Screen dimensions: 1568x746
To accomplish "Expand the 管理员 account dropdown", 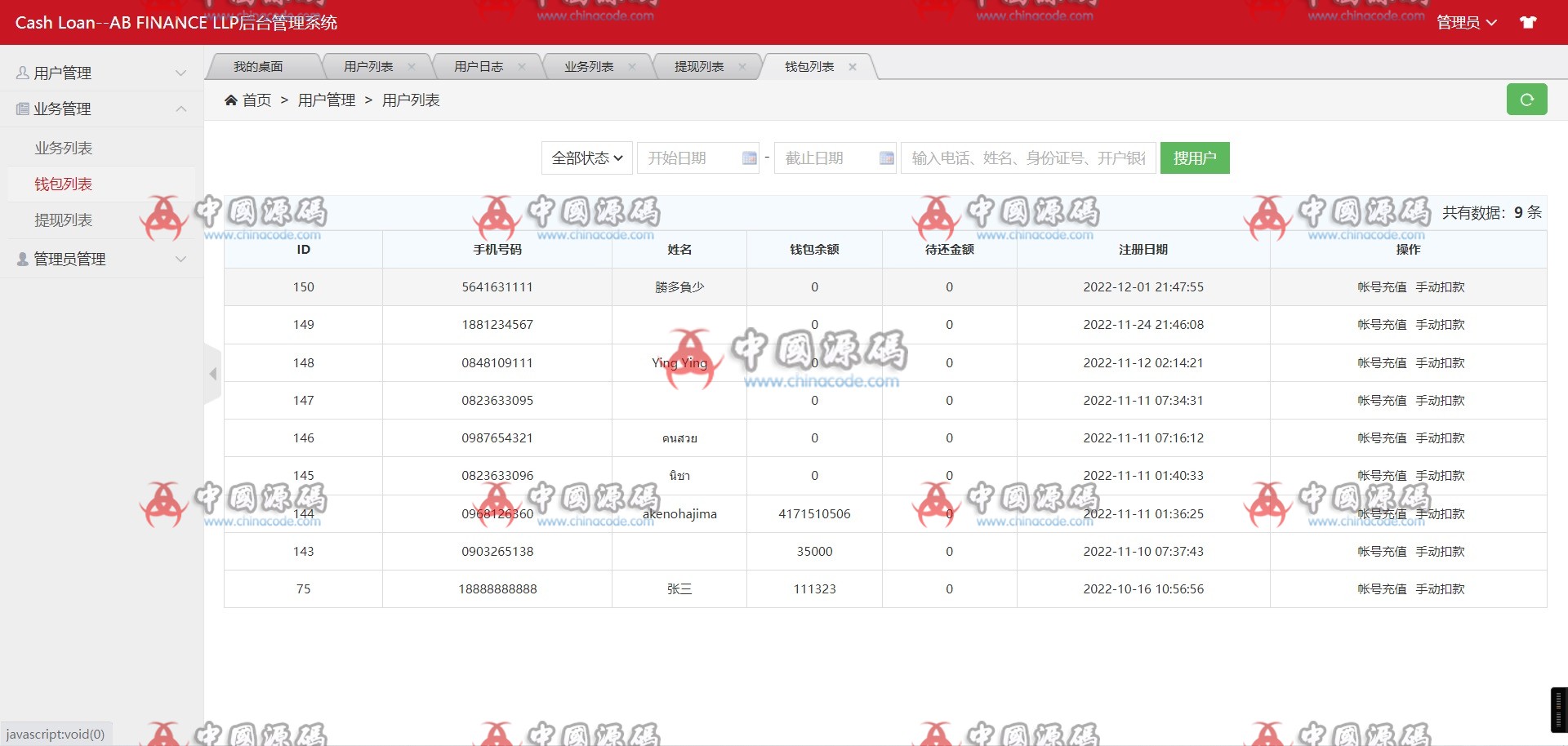I will click(x=1467, y=22).
